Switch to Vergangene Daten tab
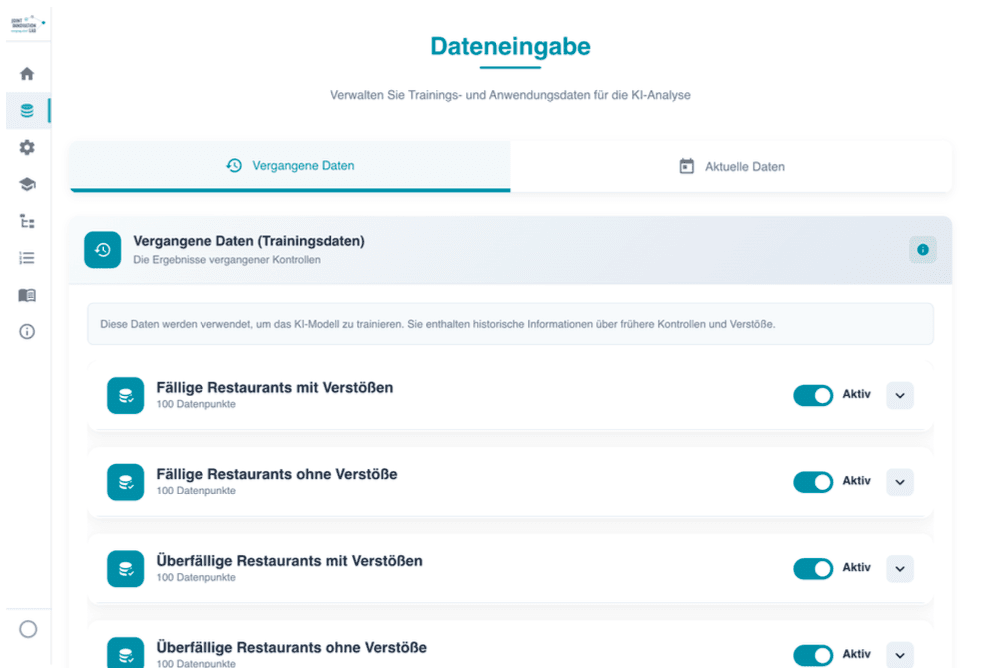The height and width of the screenshot is (668, 1007). 290,166
